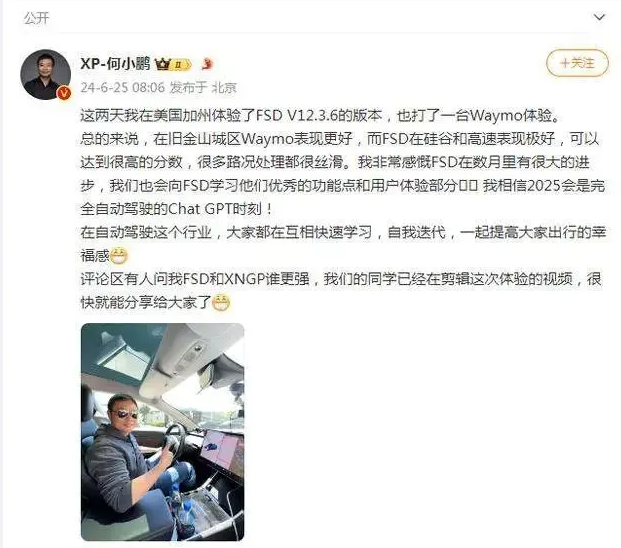Click the crown membership icon

(x=162, y=64)
